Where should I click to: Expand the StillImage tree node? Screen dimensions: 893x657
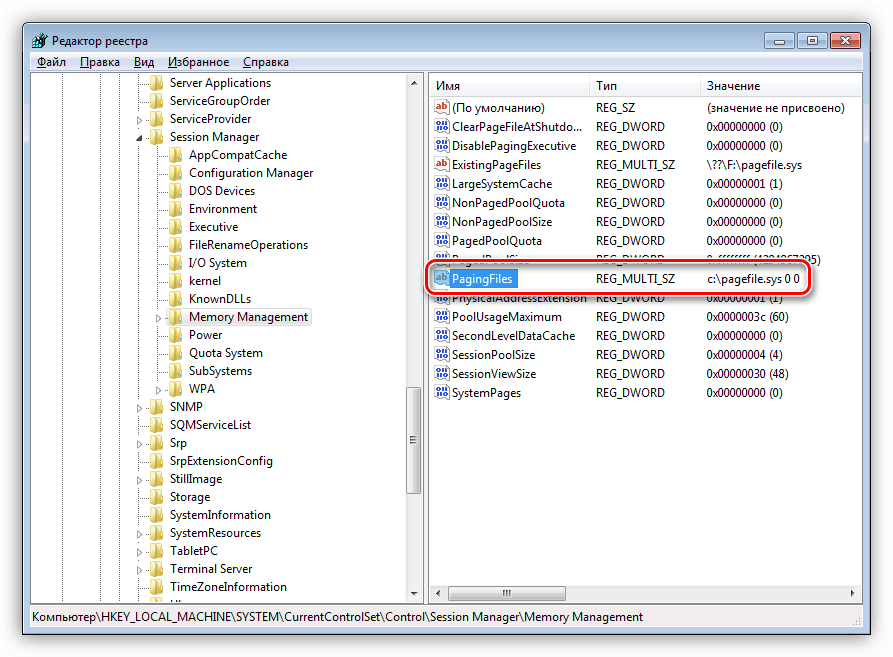[x=140, y=480]
